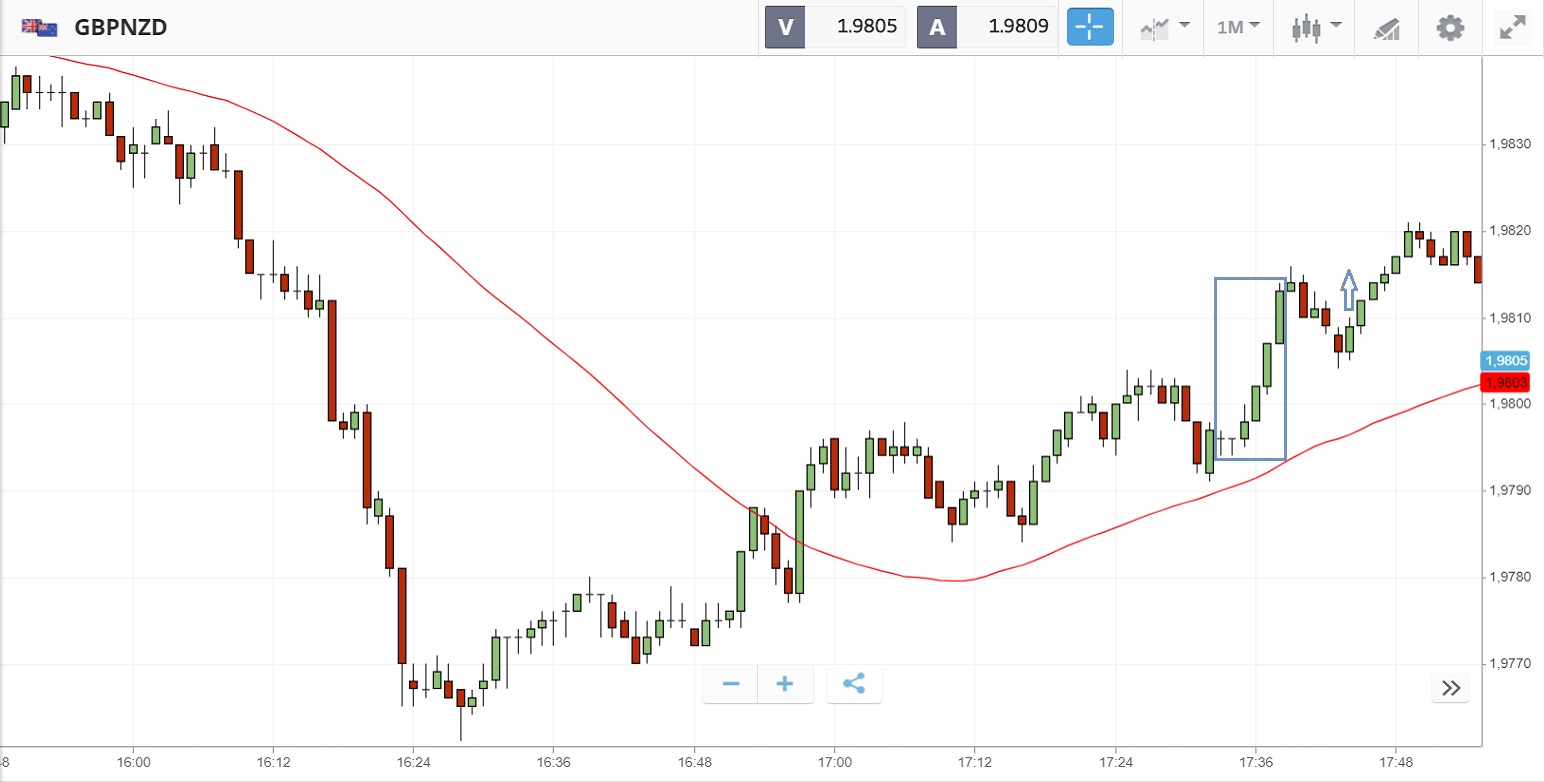Click the GBPNZD symbol title
Viewport: 1544px width, 782px height.
[x=120, y=27]
